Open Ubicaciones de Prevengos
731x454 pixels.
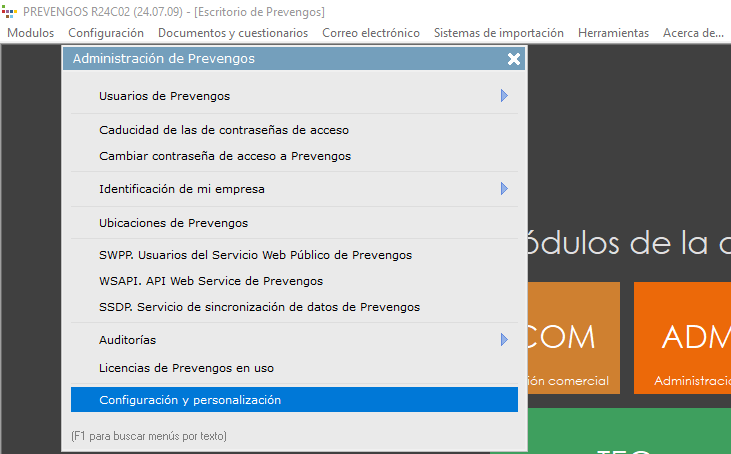point(173,223)
